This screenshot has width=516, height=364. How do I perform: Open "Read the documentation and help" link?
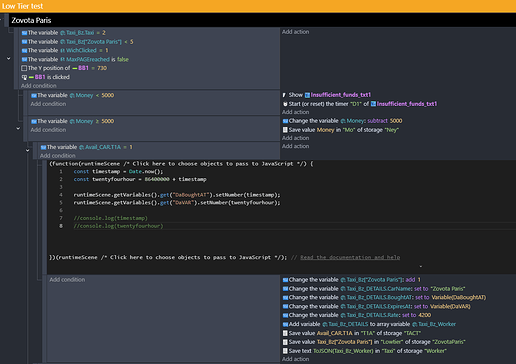[x=350, y=257]
